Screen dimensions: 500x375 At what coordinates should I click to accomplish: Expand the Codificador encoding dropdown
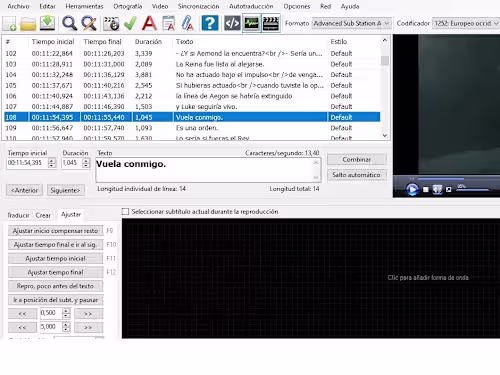point(466,23)
